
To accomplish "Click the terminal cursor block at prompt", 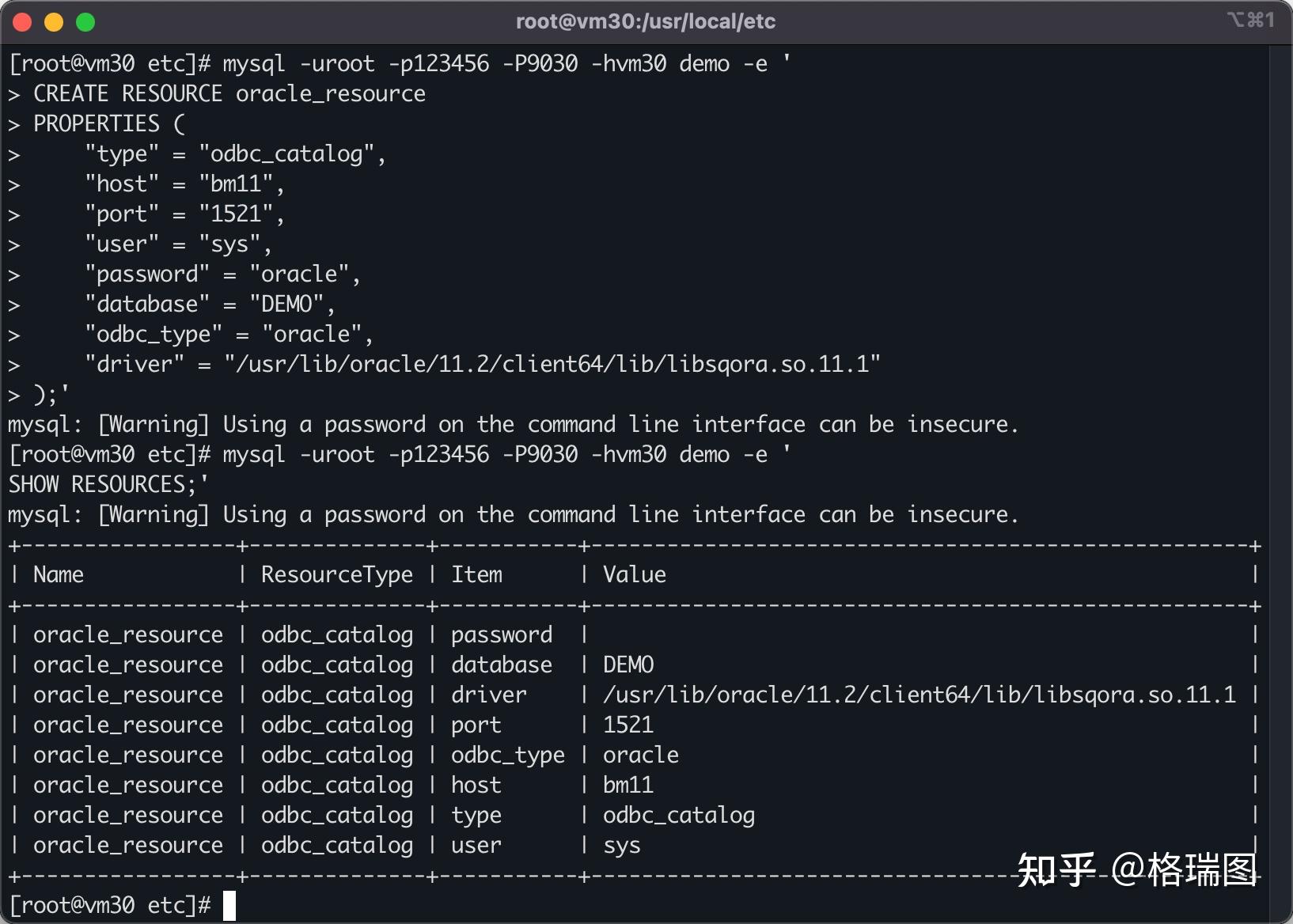I will (229, 906).
